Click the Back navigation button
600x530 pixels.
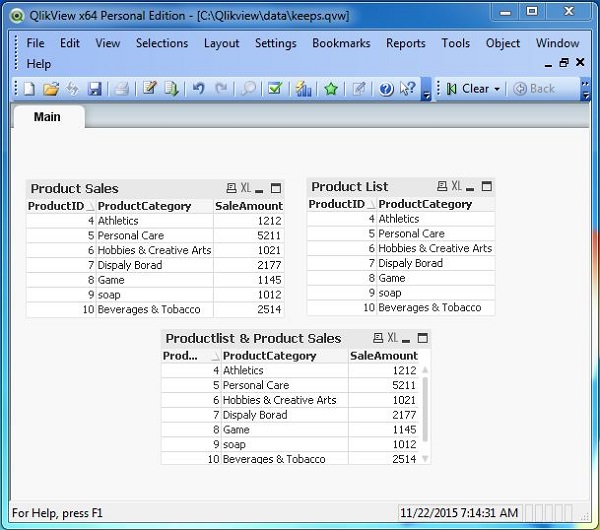click(534, 89)
